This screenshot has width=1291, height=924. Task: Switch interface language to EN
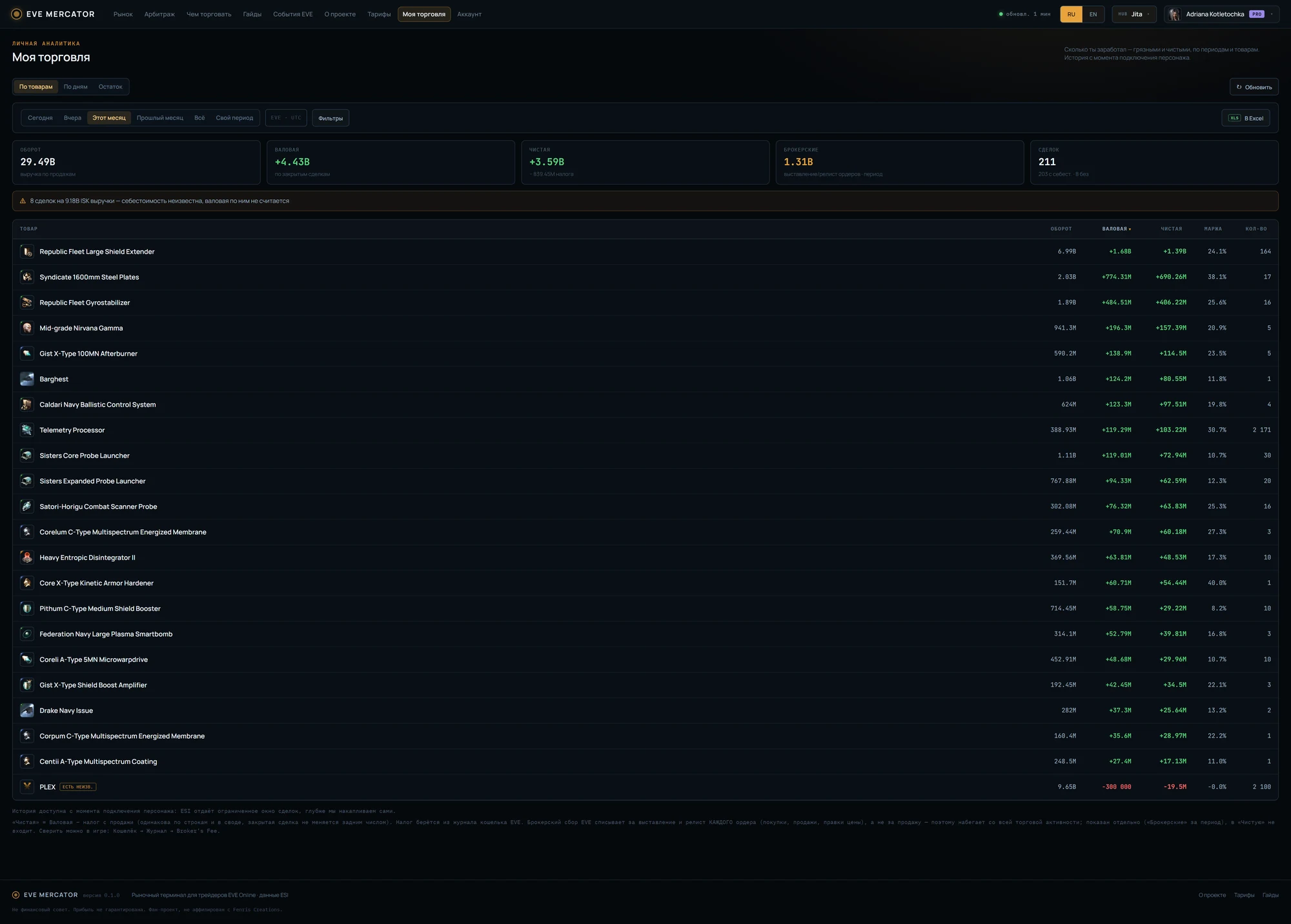coord(1093,14)
